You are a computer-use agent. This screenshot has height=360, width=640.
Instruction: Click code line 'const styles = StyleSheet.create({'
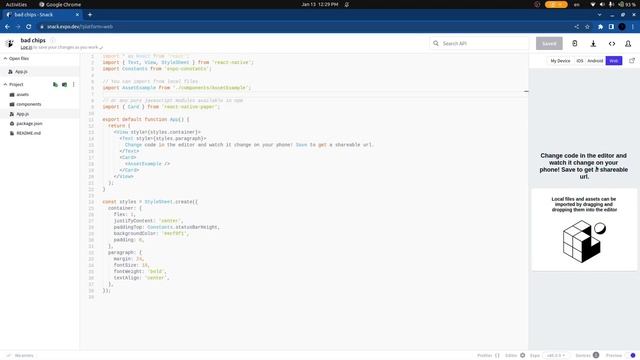[150, 202]
